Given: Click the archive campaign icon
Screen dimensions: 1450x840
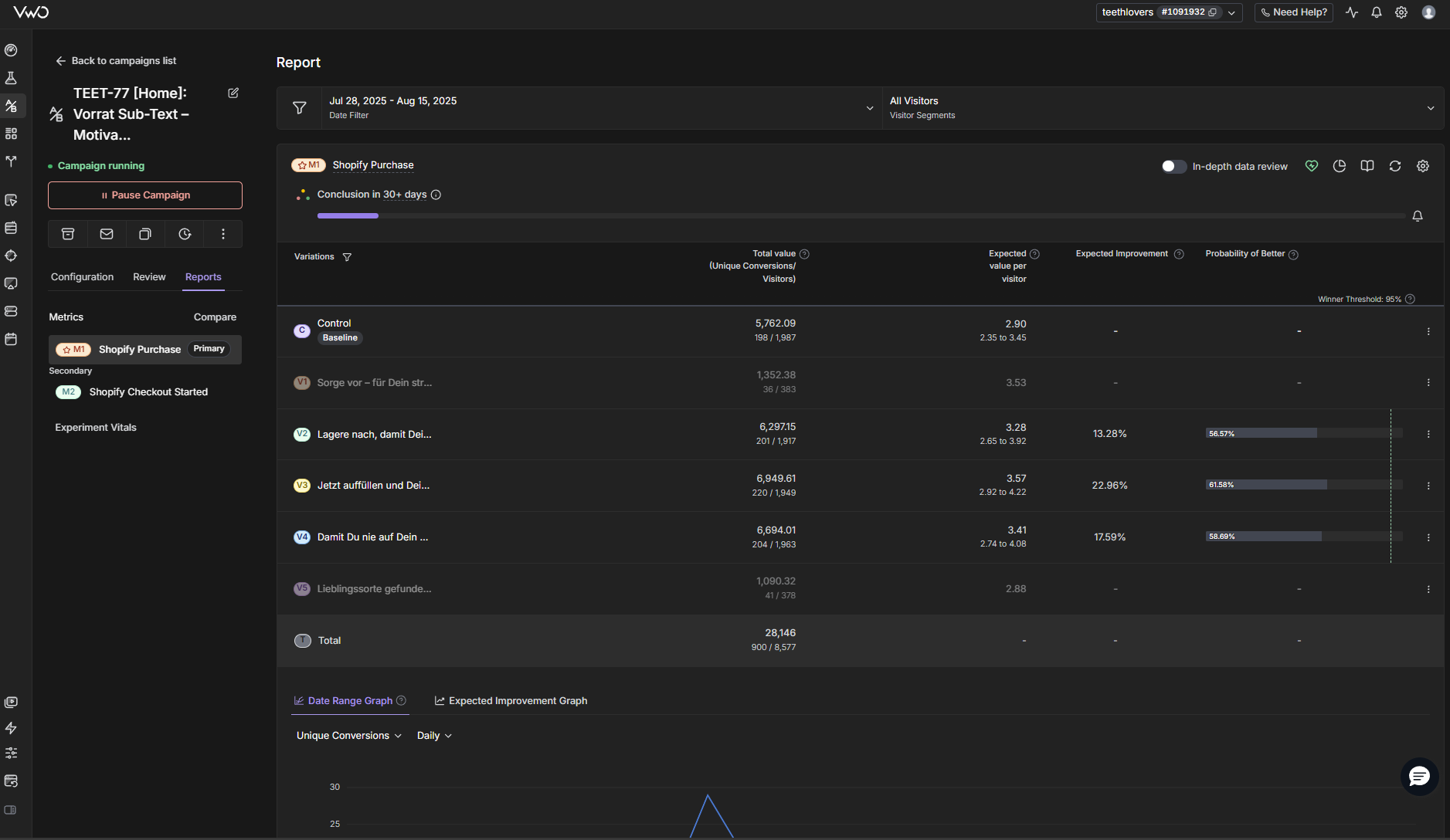Looking at the screenshot, I should pos(68,234).
